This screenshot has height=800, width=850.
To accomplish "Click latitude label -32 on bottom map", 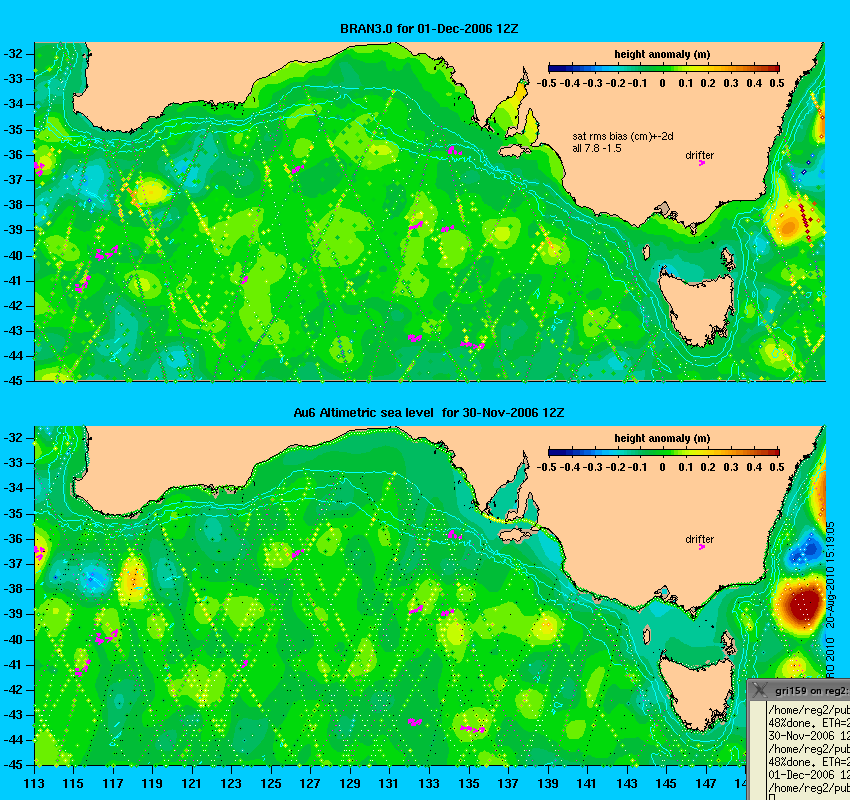I will tap(12, 437).
